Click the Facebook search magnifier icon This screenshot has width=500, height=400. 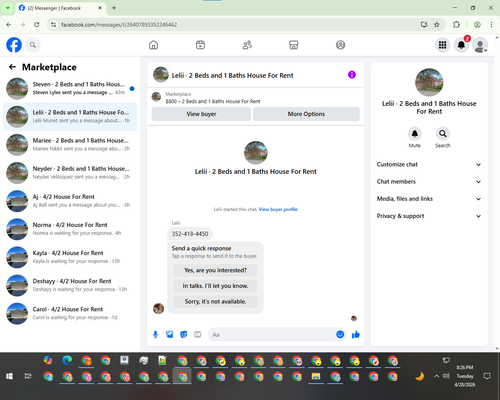click(x=33, y=45)
